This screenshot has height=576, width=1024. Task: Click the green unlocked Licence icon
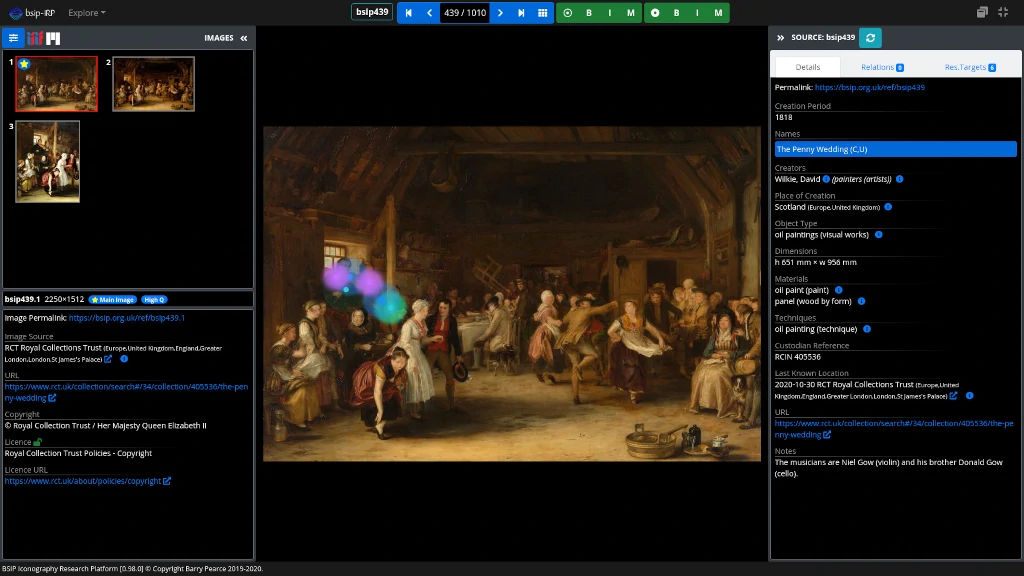pyautogui.click(x=38, y=442)
